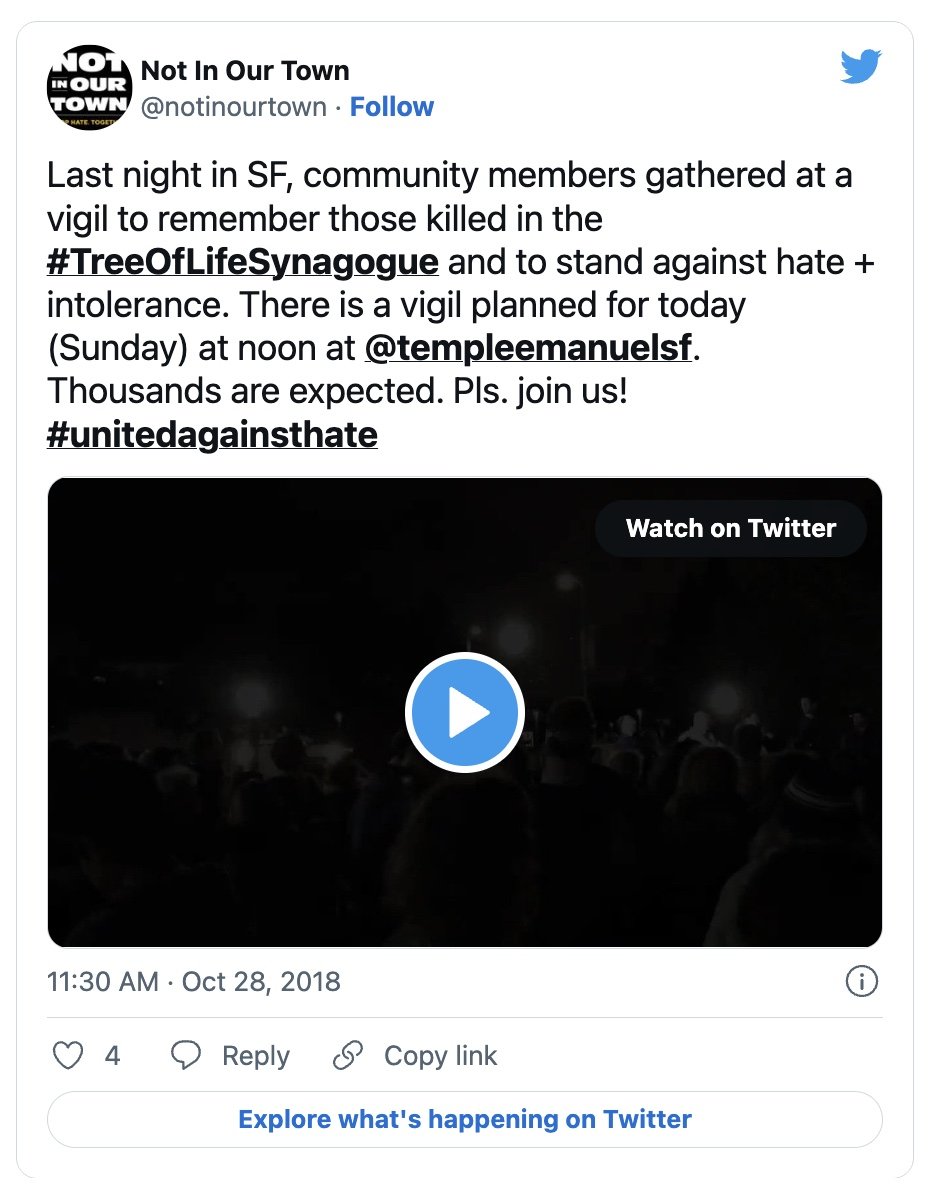Click the Copy link text label

pyautogui.click(x=440, y=1056)
